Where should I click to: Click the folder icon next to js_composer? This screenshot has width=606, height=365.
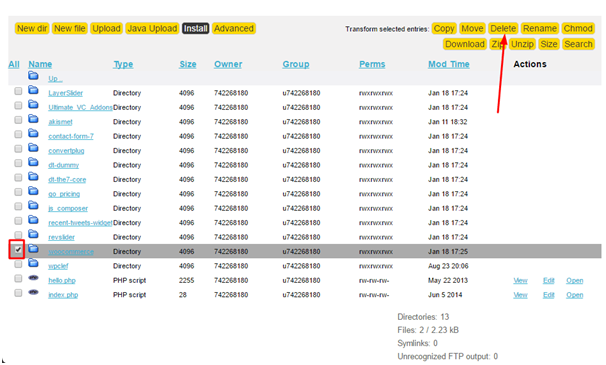[x=33, y=206]
